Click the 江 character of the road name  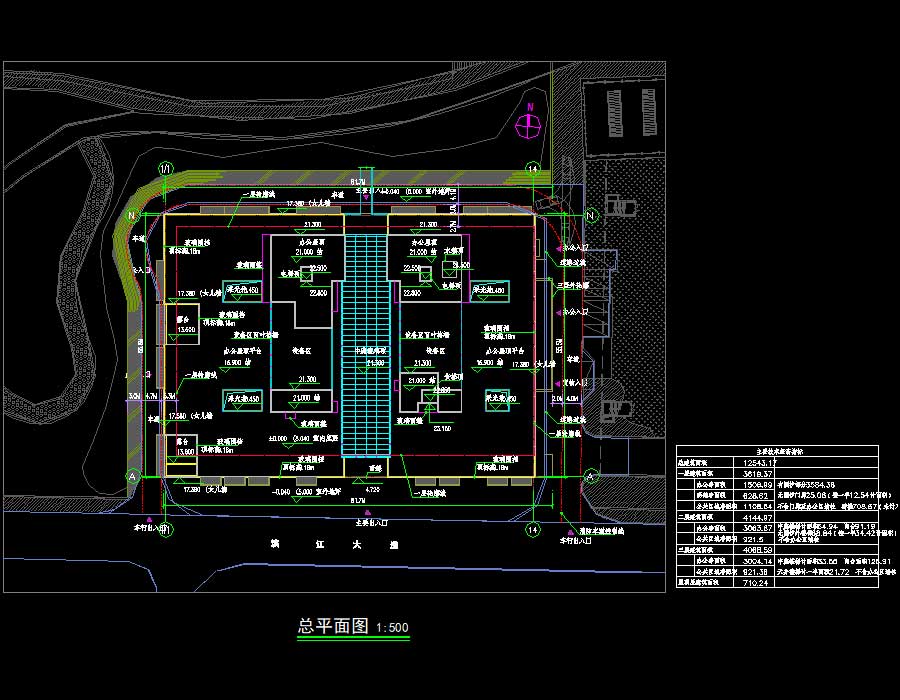click(x=320, y=544)
